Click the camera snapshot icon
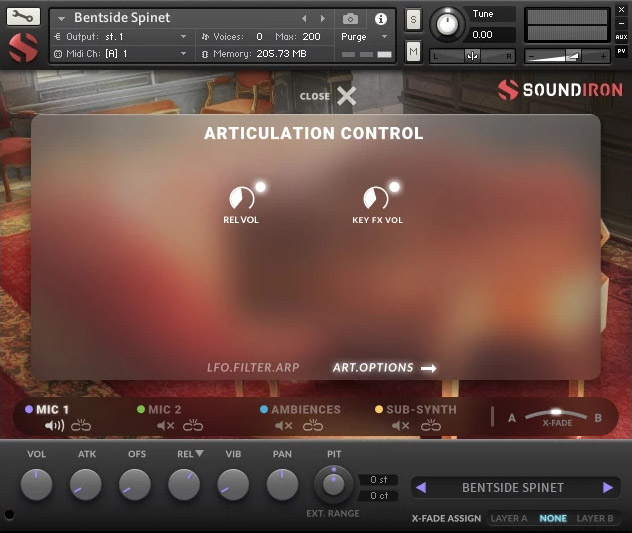The image size is (632, 533). [x=350, y=19]
